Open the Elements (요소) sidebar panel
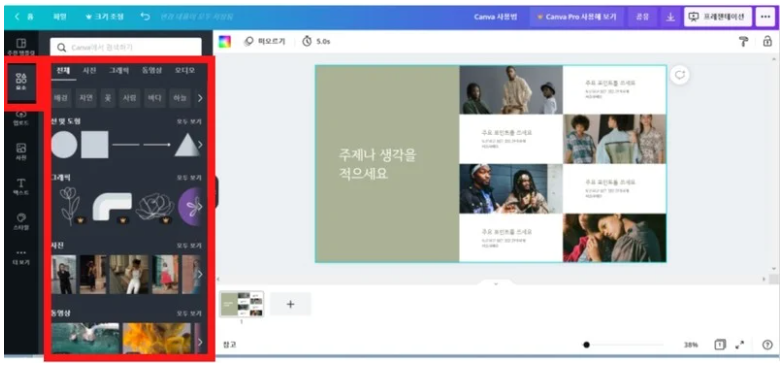 pos(21,81)
